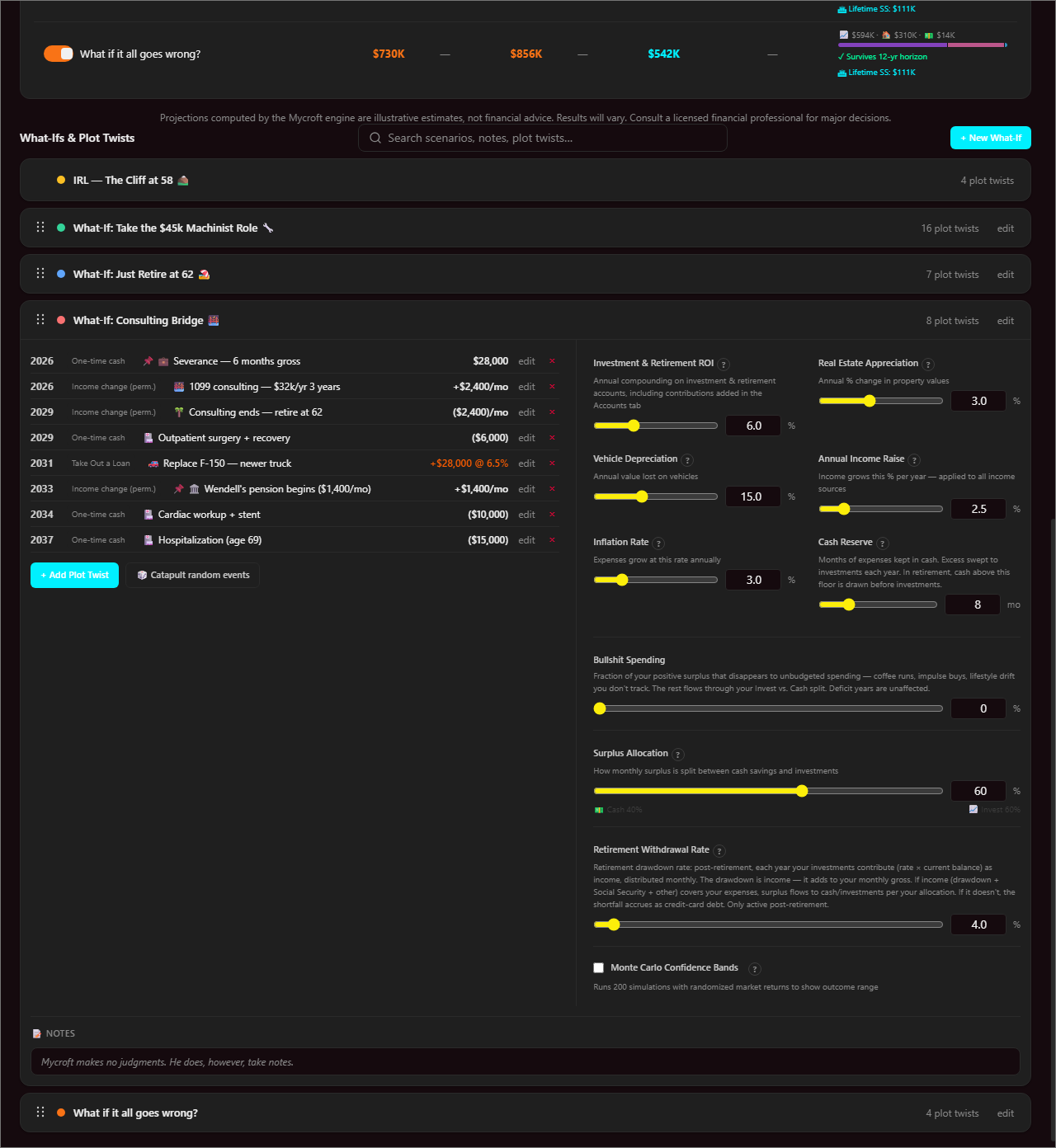Click the pin icon on Wendell's pension row
Viewport: 1056px width, 1148px height.
tap(178, 489)
